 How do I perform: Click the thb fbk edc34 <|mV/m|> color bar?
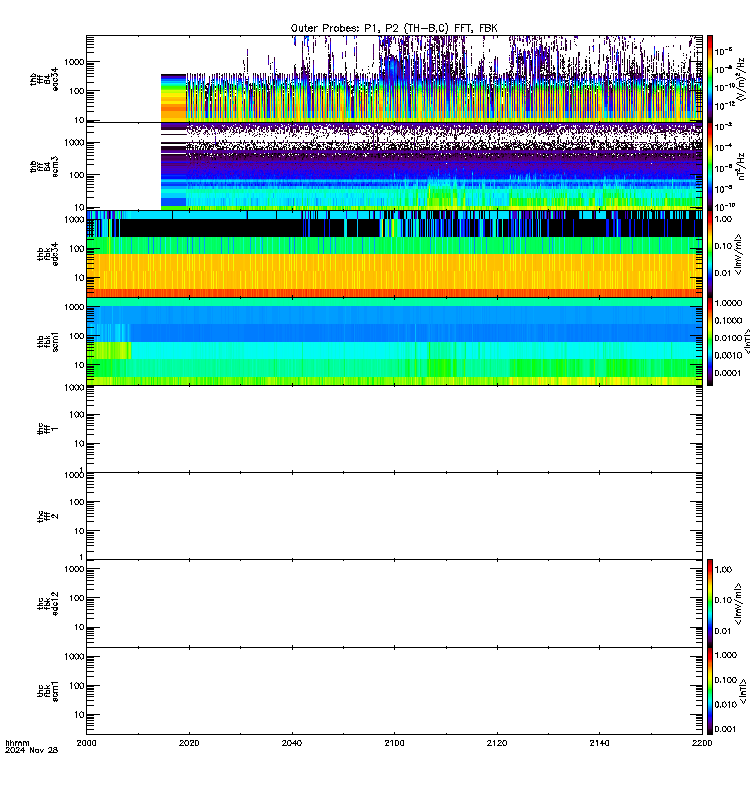(709, 254)
